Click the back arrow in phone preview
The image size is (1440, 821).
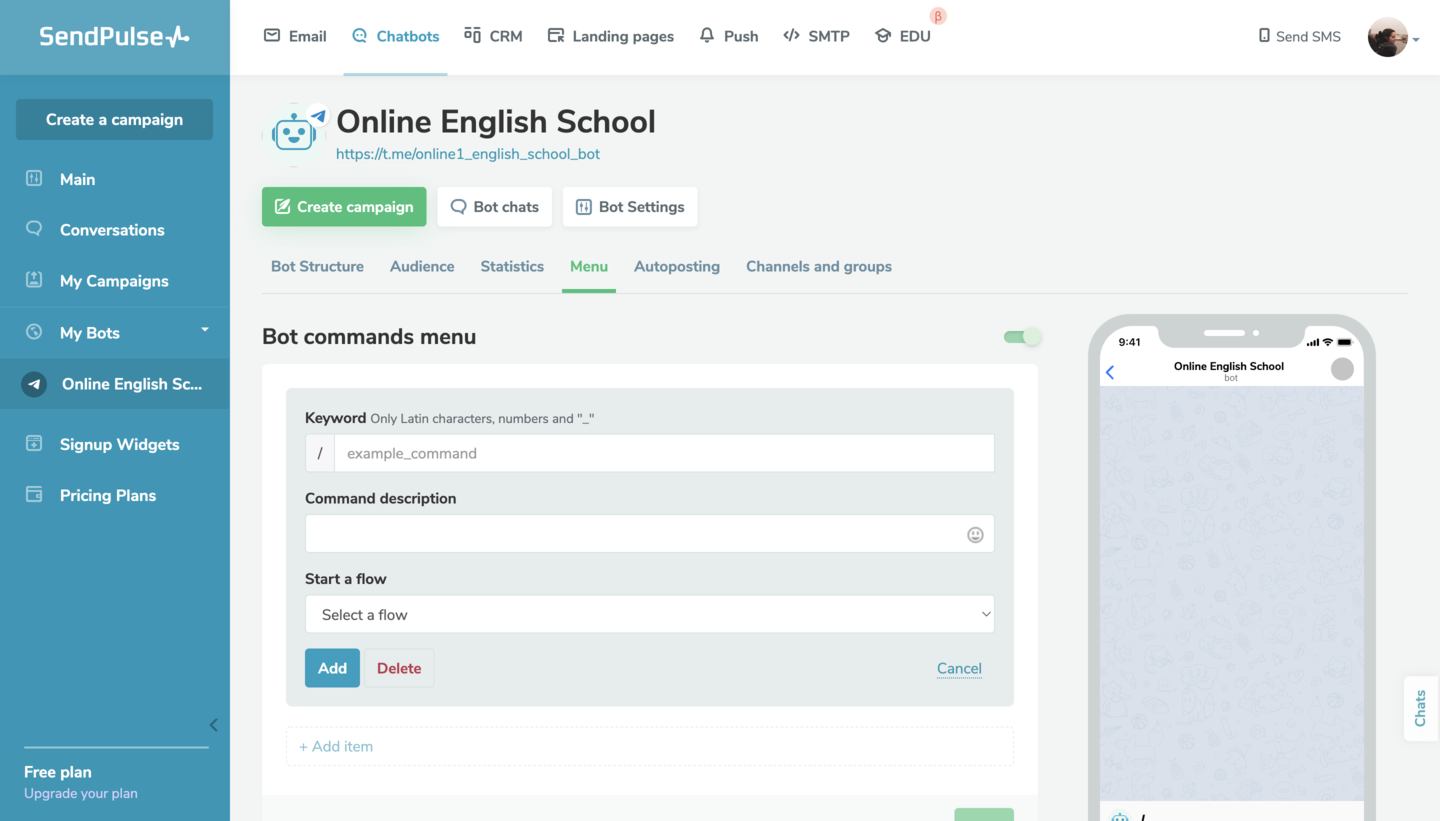click(1110, 372)
